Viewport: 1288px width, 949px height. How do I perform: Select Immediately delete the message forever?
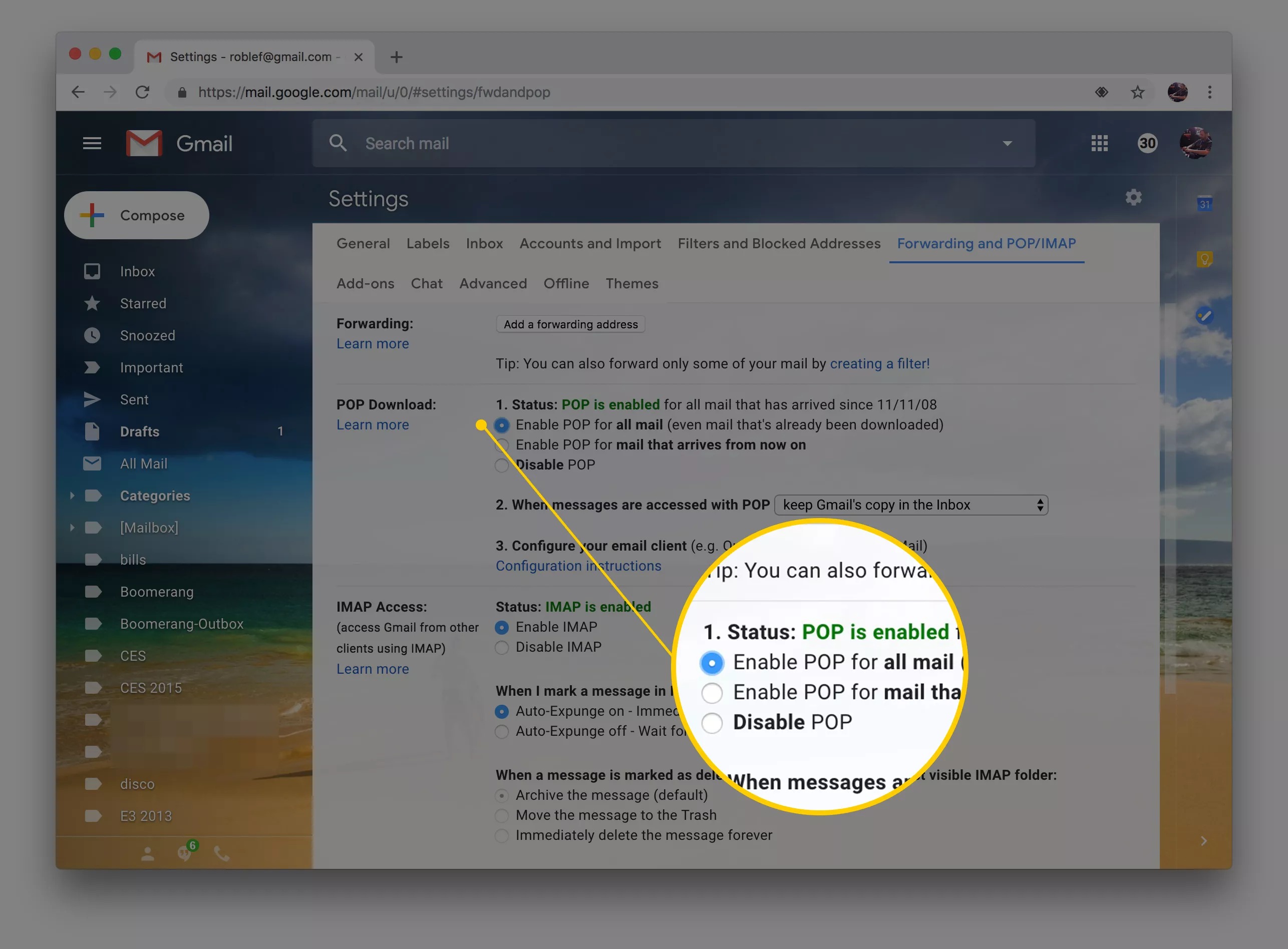502,836
